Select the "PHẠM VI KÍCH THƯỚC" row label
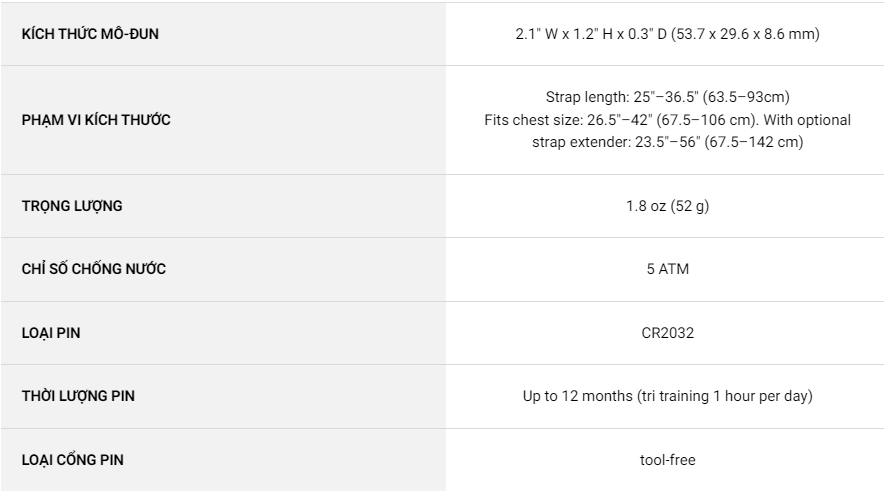This screenshot has width=884, height=492. pos(96,120)
